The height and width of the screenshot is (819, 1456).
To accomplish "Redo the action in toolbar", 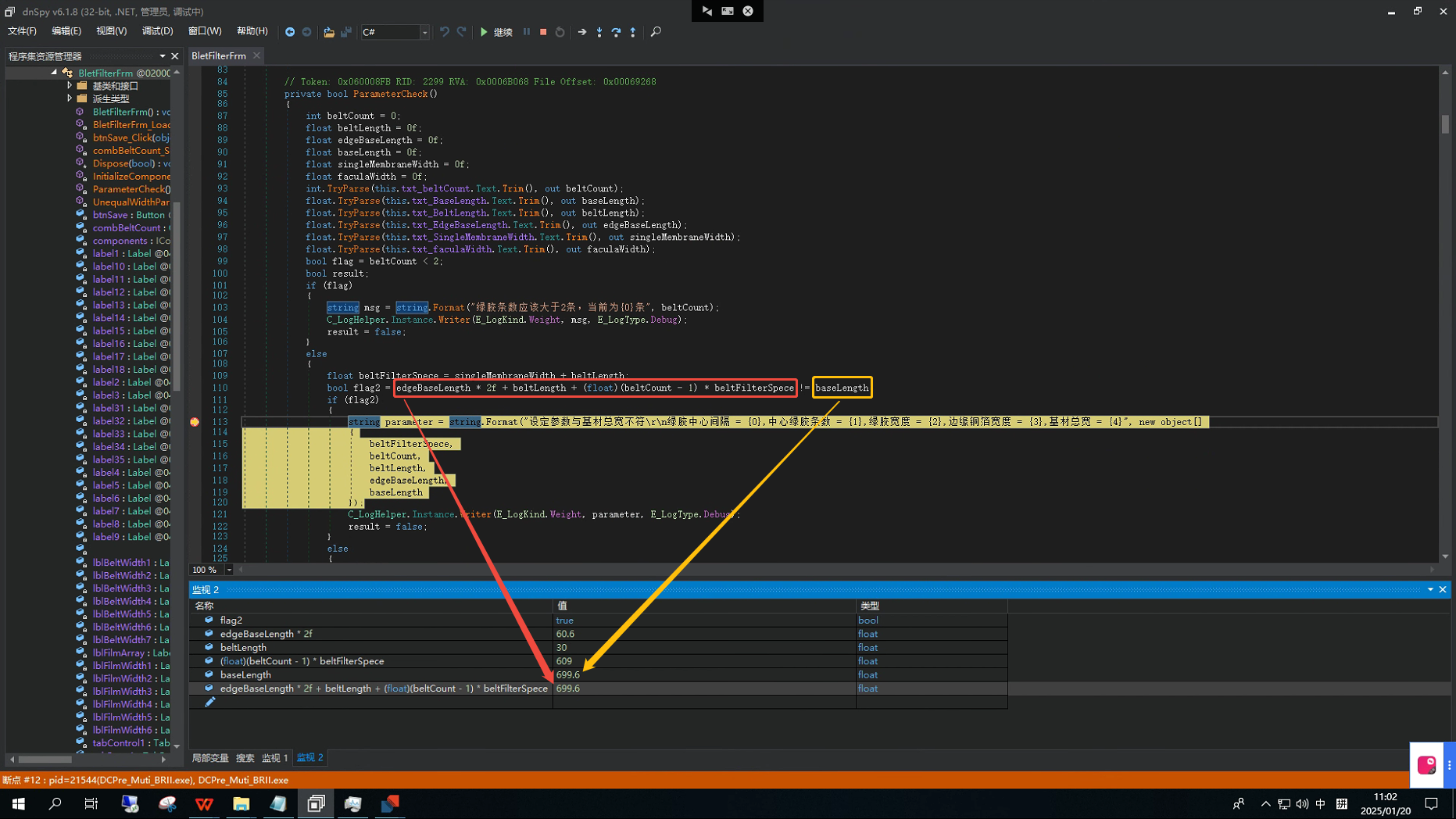I will click(x=461, y=32).
